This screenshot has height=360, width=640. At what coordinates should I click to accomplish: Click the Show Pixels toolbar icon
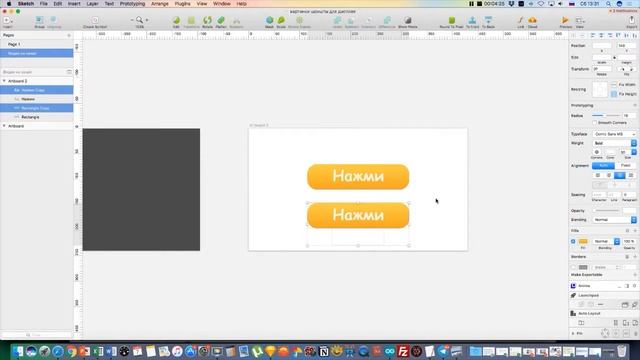coord(407,21)
